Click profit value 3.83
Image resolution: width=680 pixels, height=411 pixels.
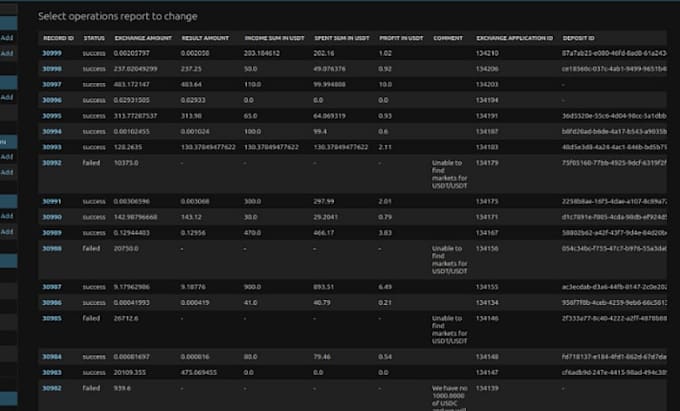click(x=385, y=233)
